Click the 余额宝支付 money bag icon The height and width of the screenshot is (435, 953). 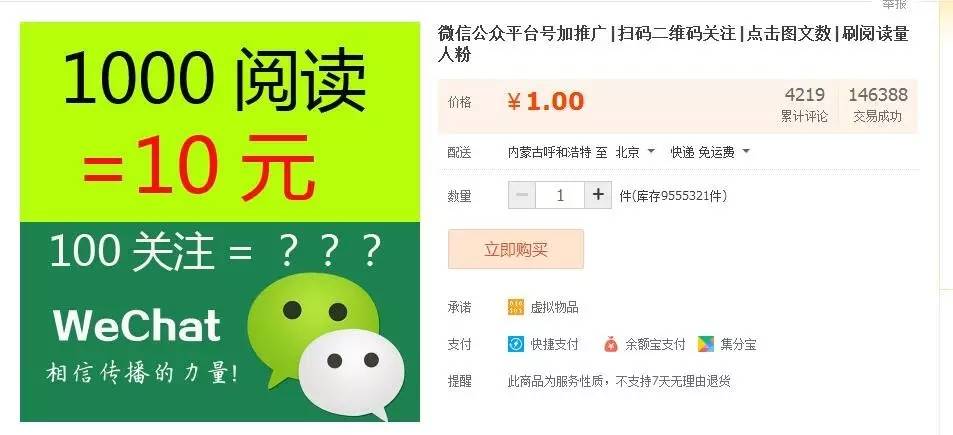pos(611,344)
